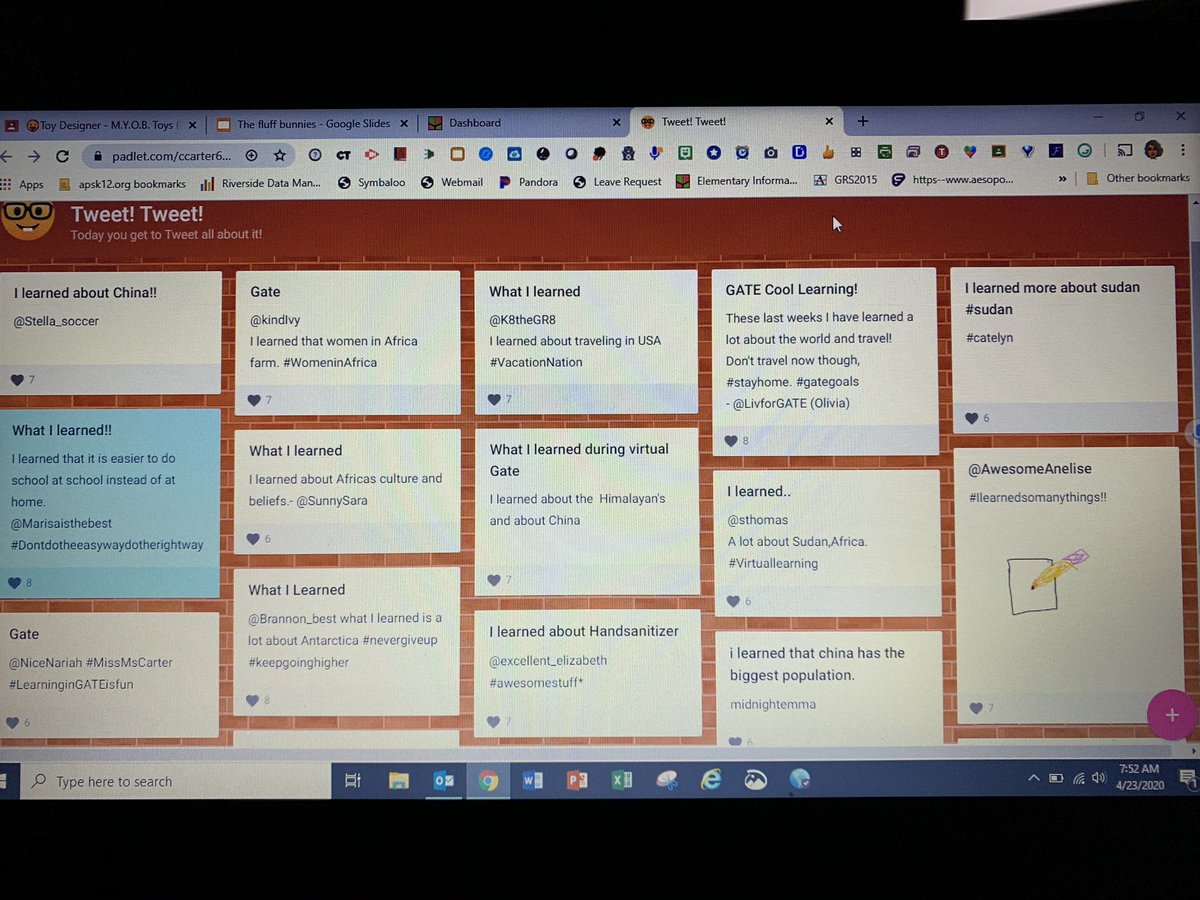The width and height of the screenshot is (1200, 900).
Task: Like the 'GATE Cool Learning!' post
Action: [733, 440]
